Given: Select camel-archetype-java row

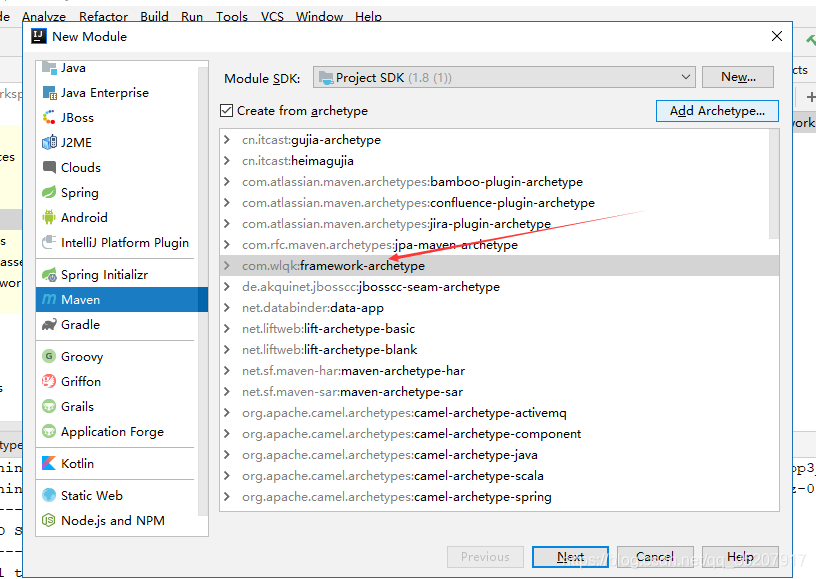Looking at the screenshot, I should click(x=499, y=455).
